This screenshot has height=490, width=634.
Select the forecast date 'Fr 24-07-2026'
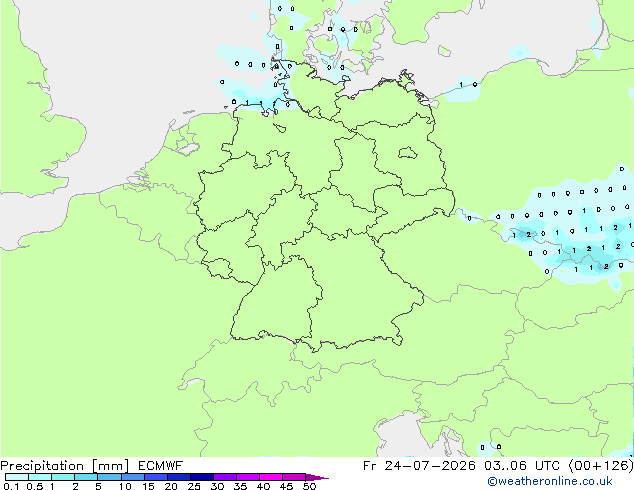point(419,466)
